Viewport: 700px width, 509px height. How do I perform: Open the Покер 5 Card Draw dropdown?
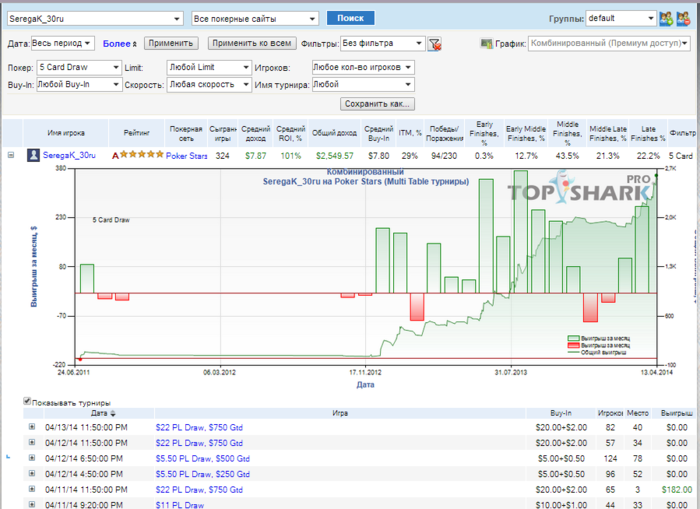pyautogui.click(x=79, y=67)
